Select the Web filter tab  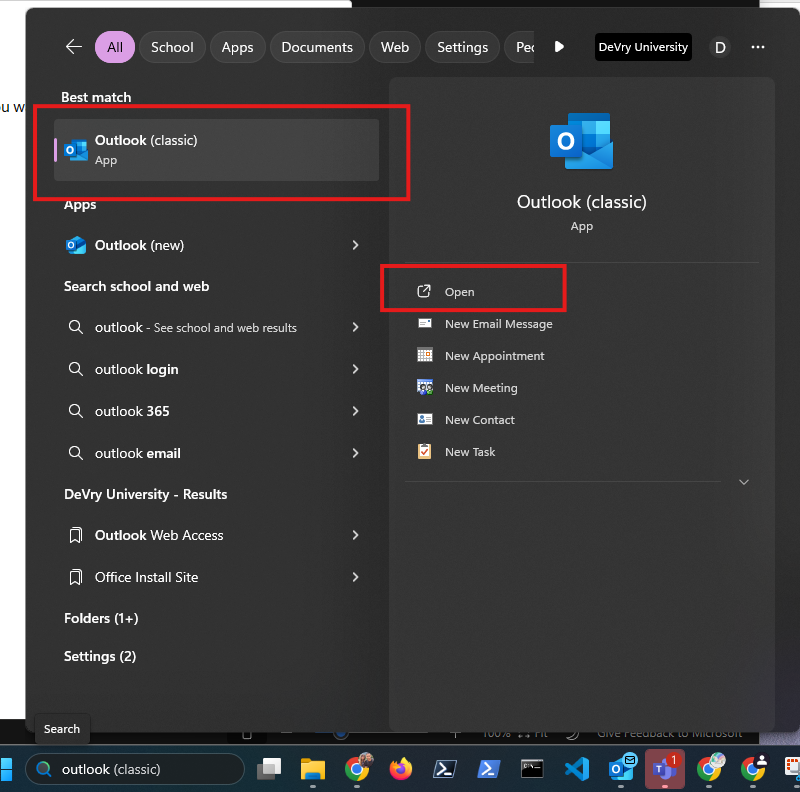[x=395, y=47]
